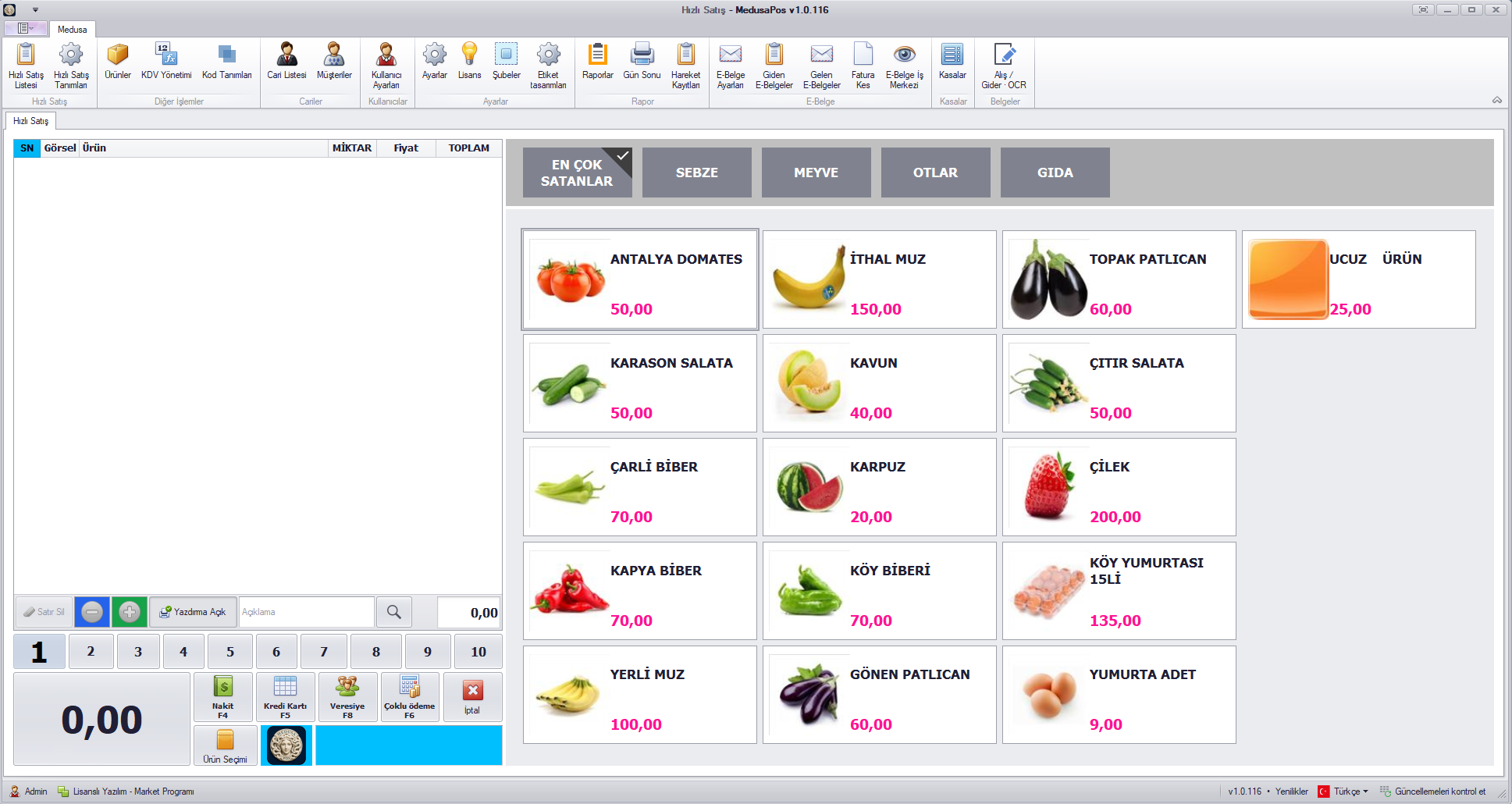Check for updates via Güncellemeleri kontrol et

(x=1433, y=792)
